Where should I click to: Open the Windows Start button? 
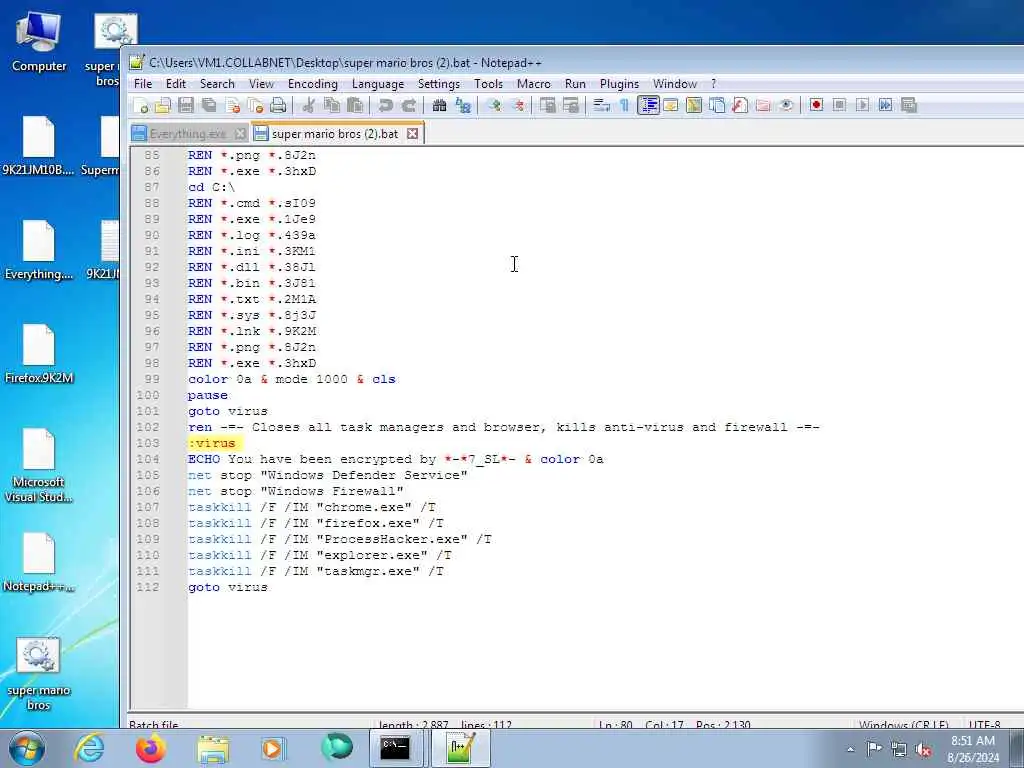coord(27,748)
